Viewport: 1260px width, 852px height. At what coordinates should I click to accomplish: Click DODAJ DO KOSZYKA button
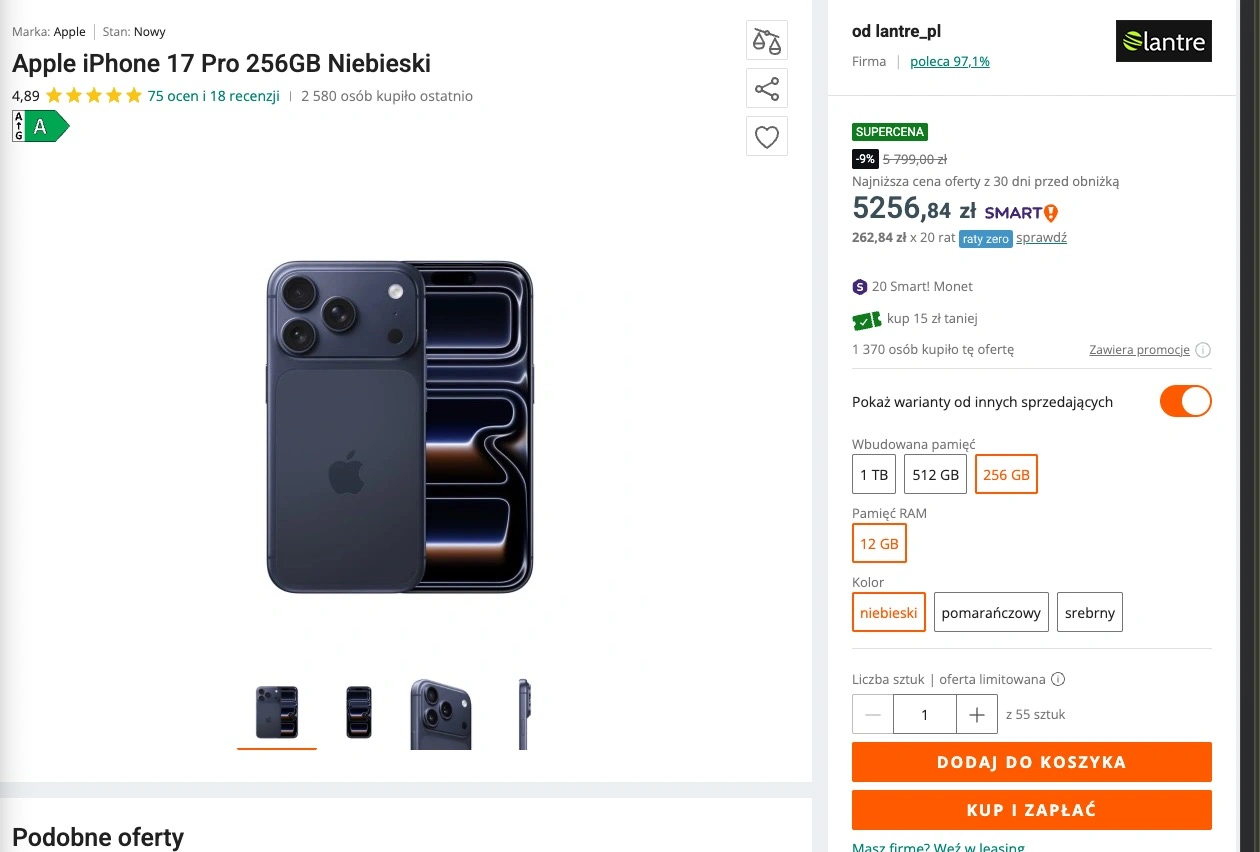pos(1031,762)
